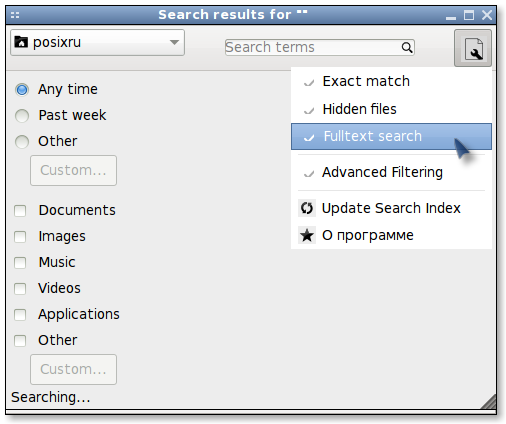Viewport: 506px width, 424px height.
Task: Click the window menu icon in title bar
Action: point(15,15)
